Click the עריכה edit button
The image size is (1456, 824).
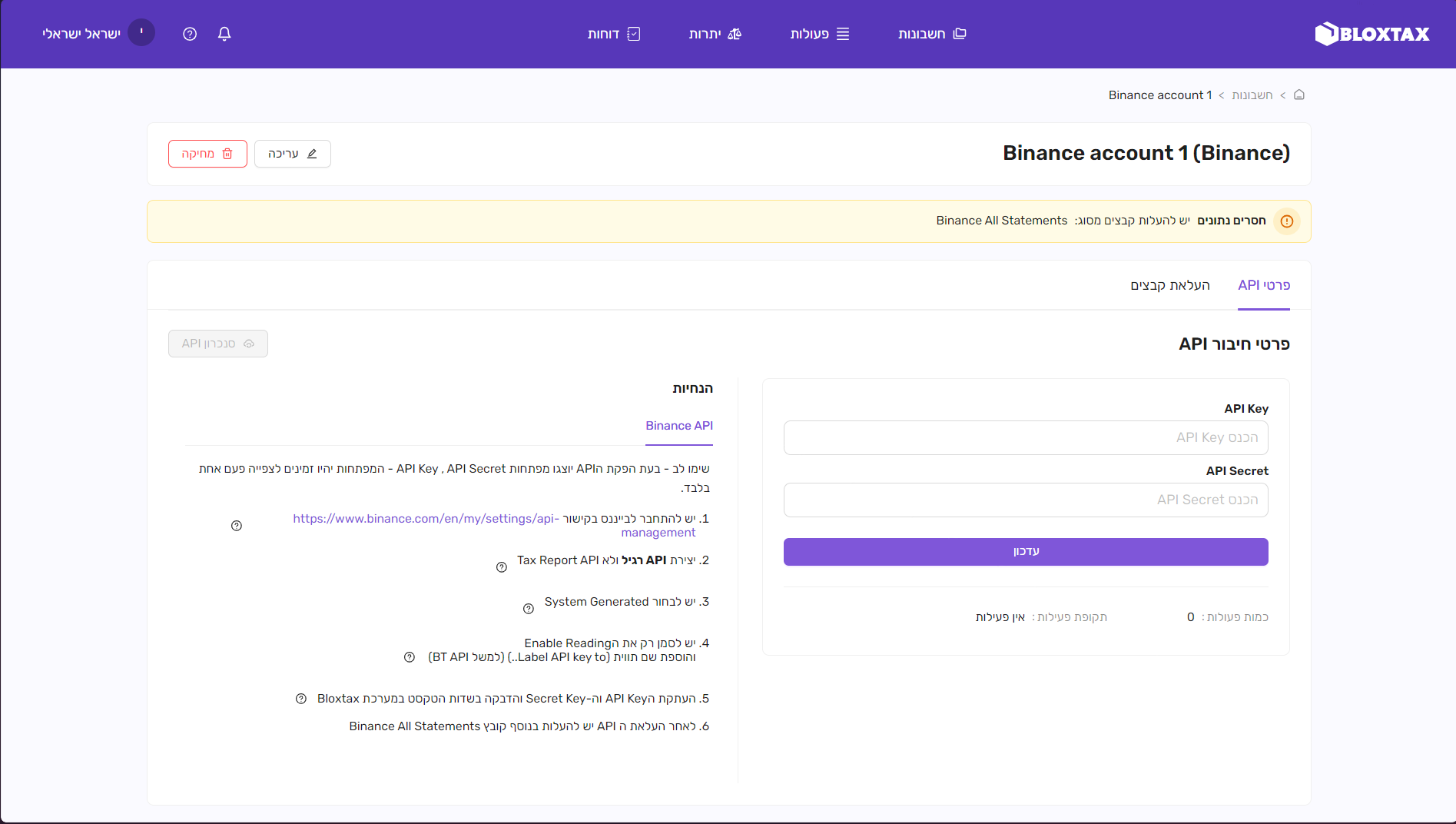tap(293, 154)
